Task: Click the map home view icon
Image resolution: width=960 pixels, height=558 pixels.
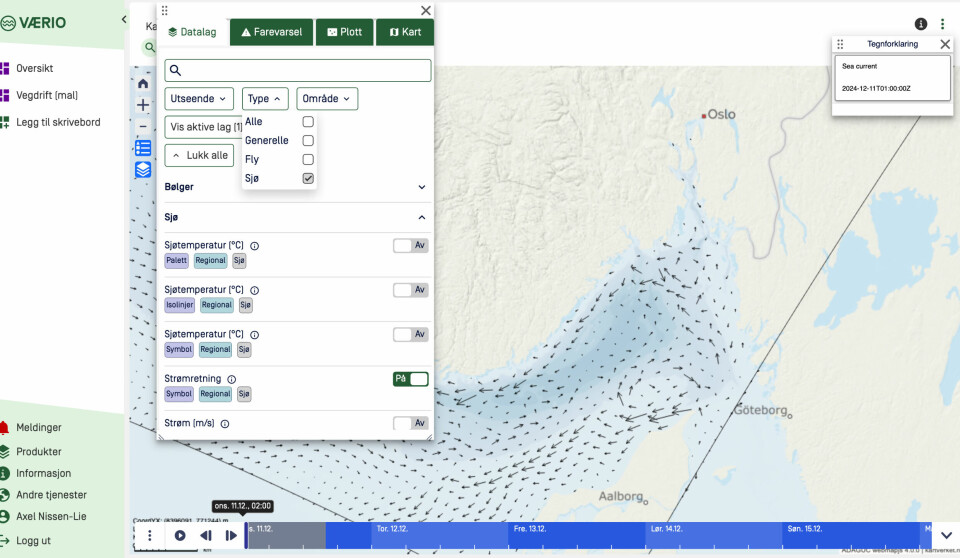Action: (143, 84)
